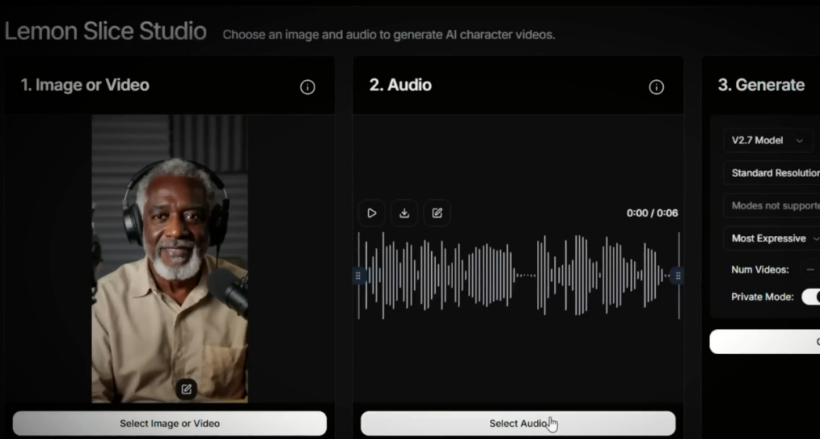Toggle the Private Mode switch

[x=811, y=297]
